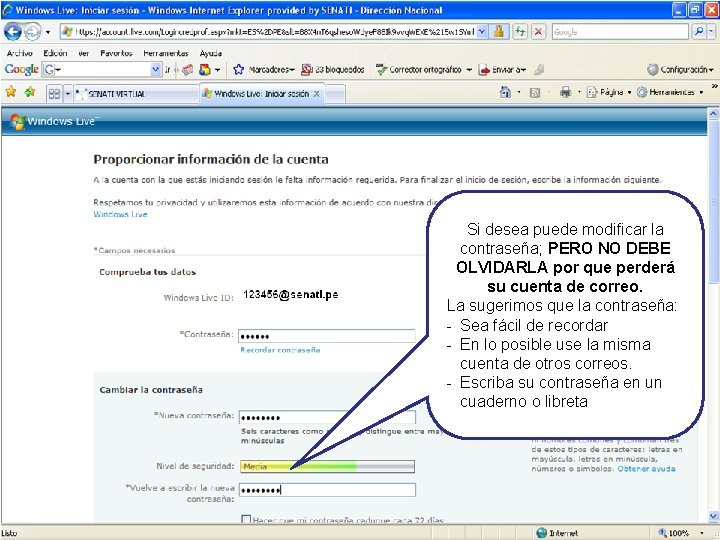Open the tab list dropdown arrow
Screen dimensions: 720x540
[68, 94]
